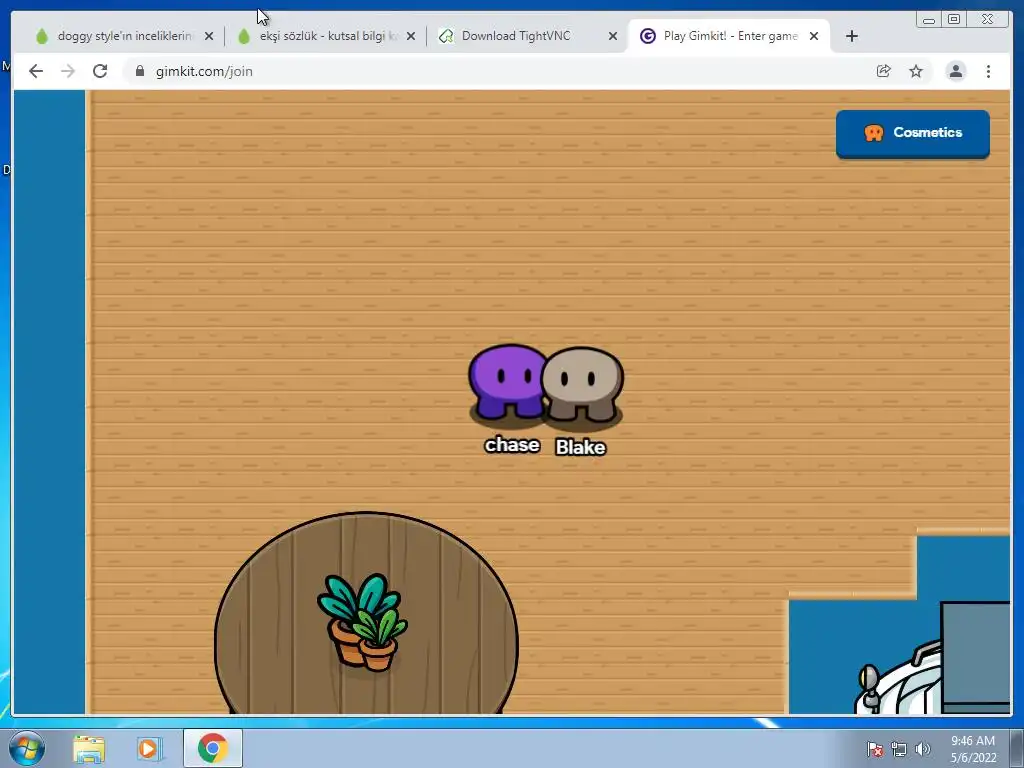Click the purple character named chase
The width and height of the screenshot is (1024, 768).
pyautogui.click(x=508, y=382)
